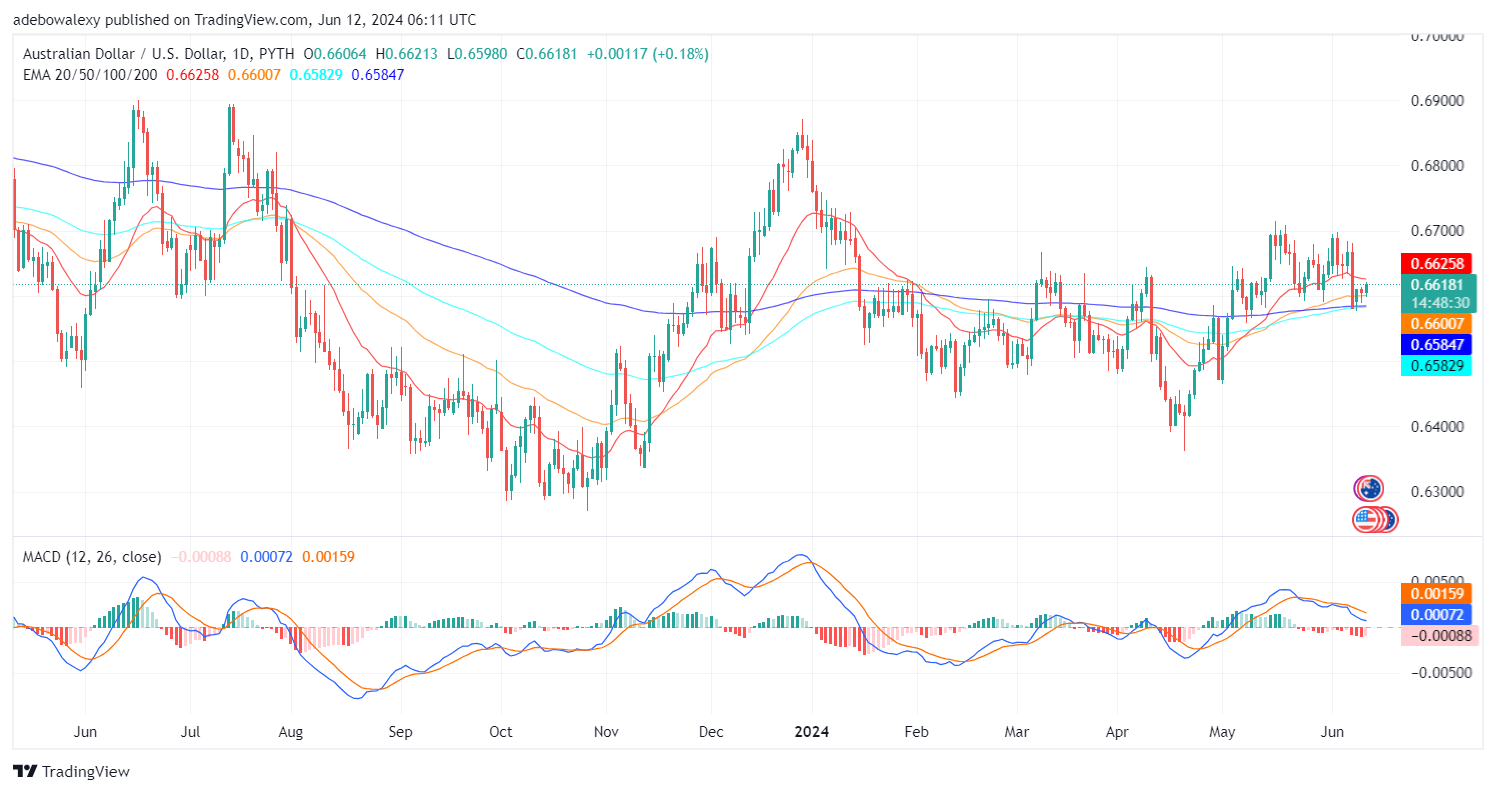Click the Jul time axis label
This screenshot has height=793, width=1496.
[190, 731]
